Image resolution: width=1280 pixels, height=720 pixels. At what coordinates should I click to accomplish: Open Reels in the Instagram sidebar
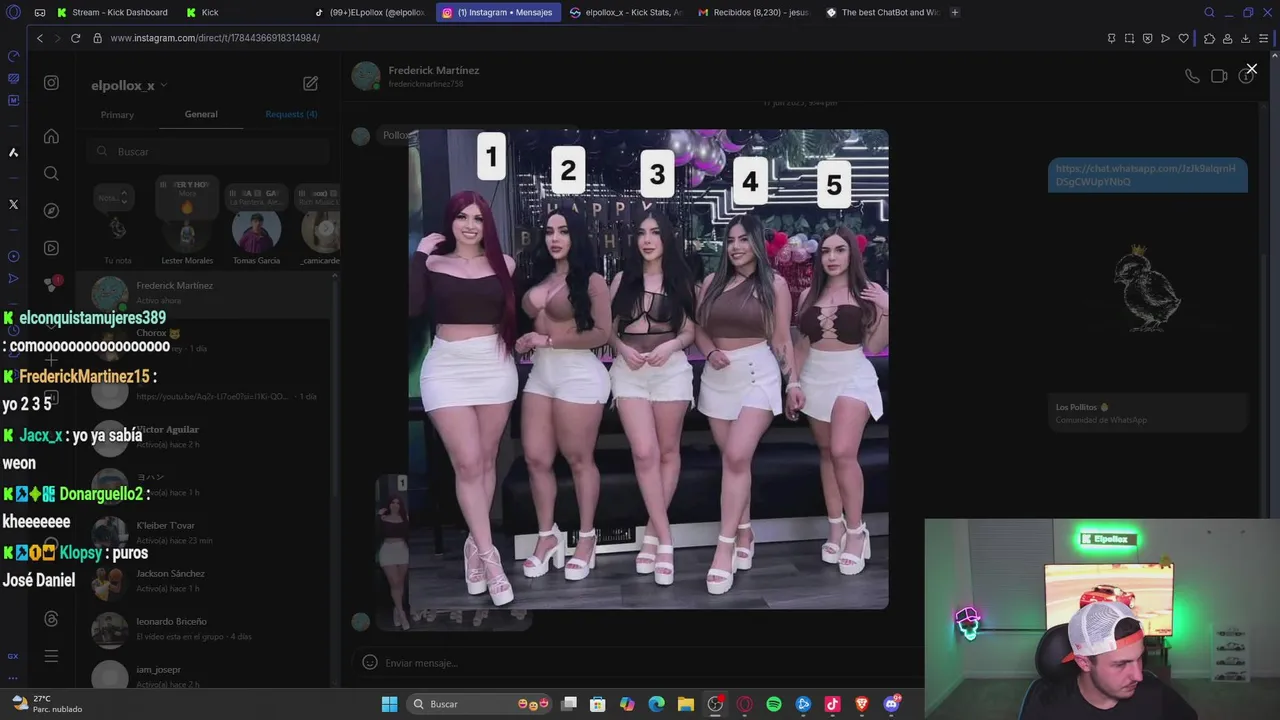pyautogui.click(x=51, y=248)
